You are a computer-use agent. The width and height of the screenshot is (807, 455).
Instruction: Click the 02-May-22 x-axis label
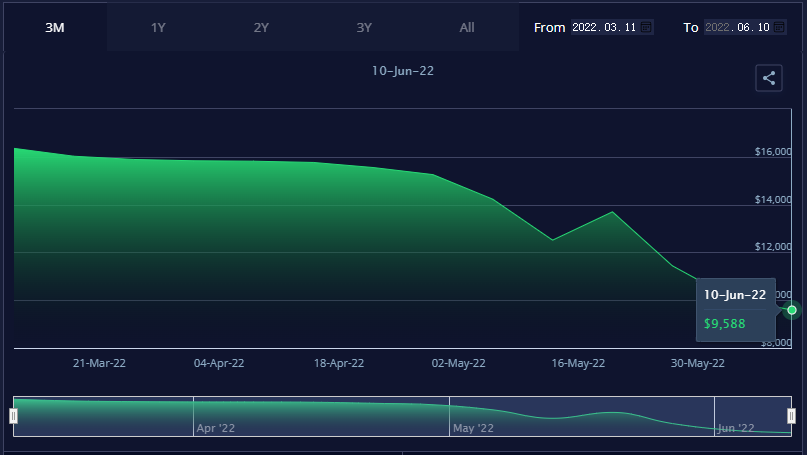(x=459, y=363)
